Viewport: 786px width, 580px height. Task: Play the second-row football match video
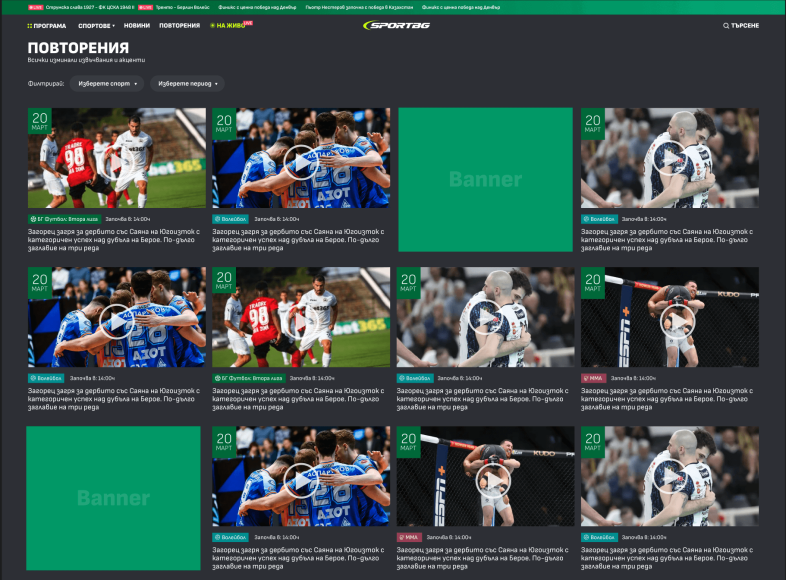click(x=301, y=321)
